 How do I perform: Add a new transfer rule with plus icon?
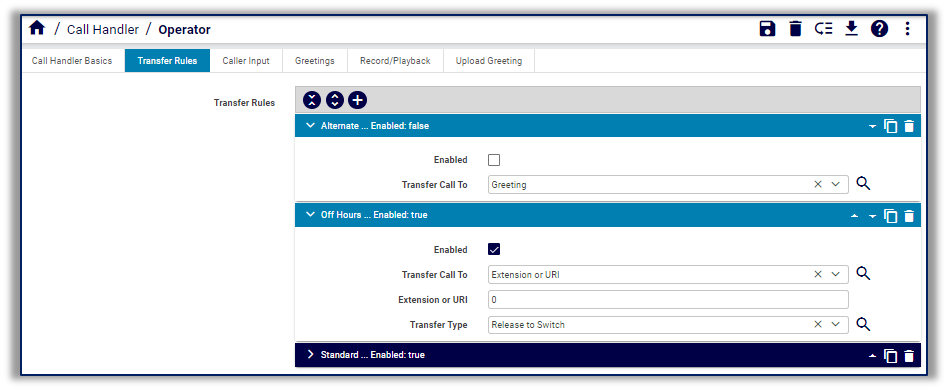pos(357,100)
